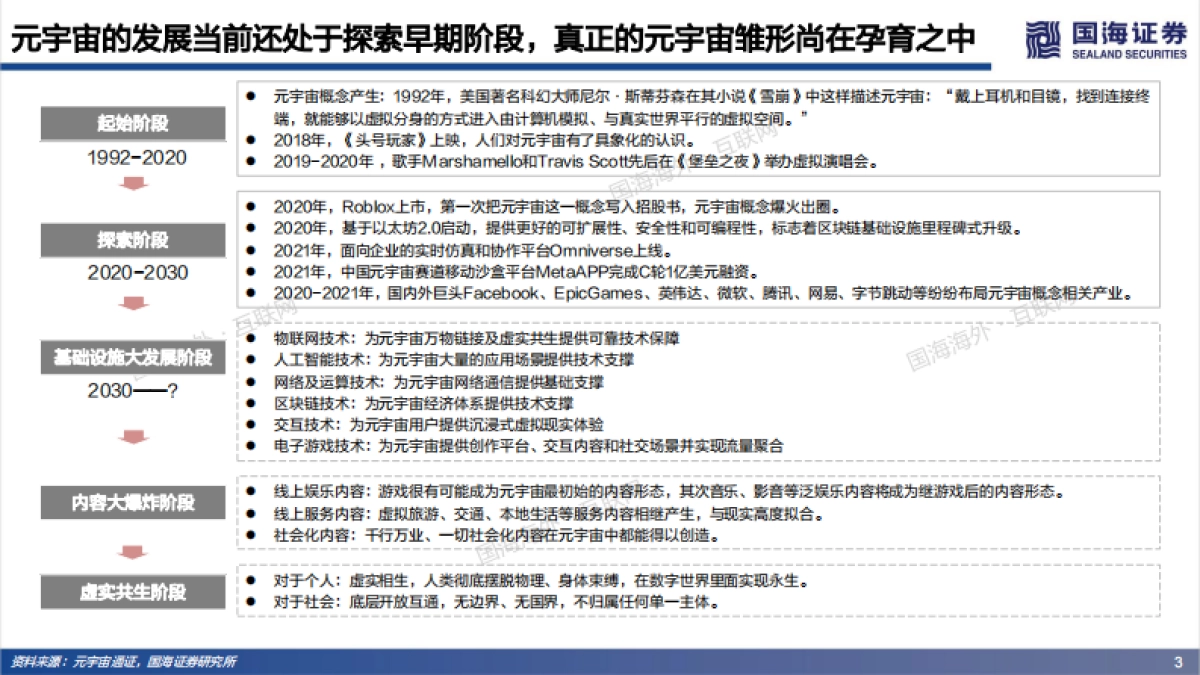Click the red arrow below 起始阶段

132,181
